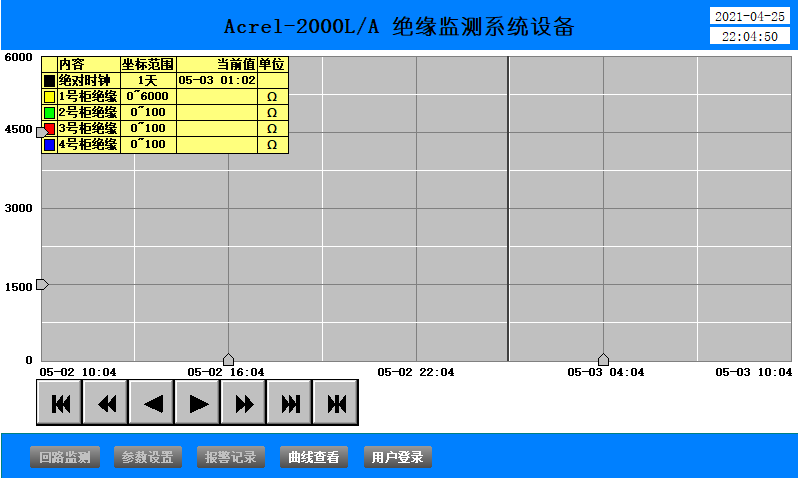This screenshot has height=478, width=798.
Task: Click the black 绝对时钟 color swatch
Action: [x=49, y=80]
